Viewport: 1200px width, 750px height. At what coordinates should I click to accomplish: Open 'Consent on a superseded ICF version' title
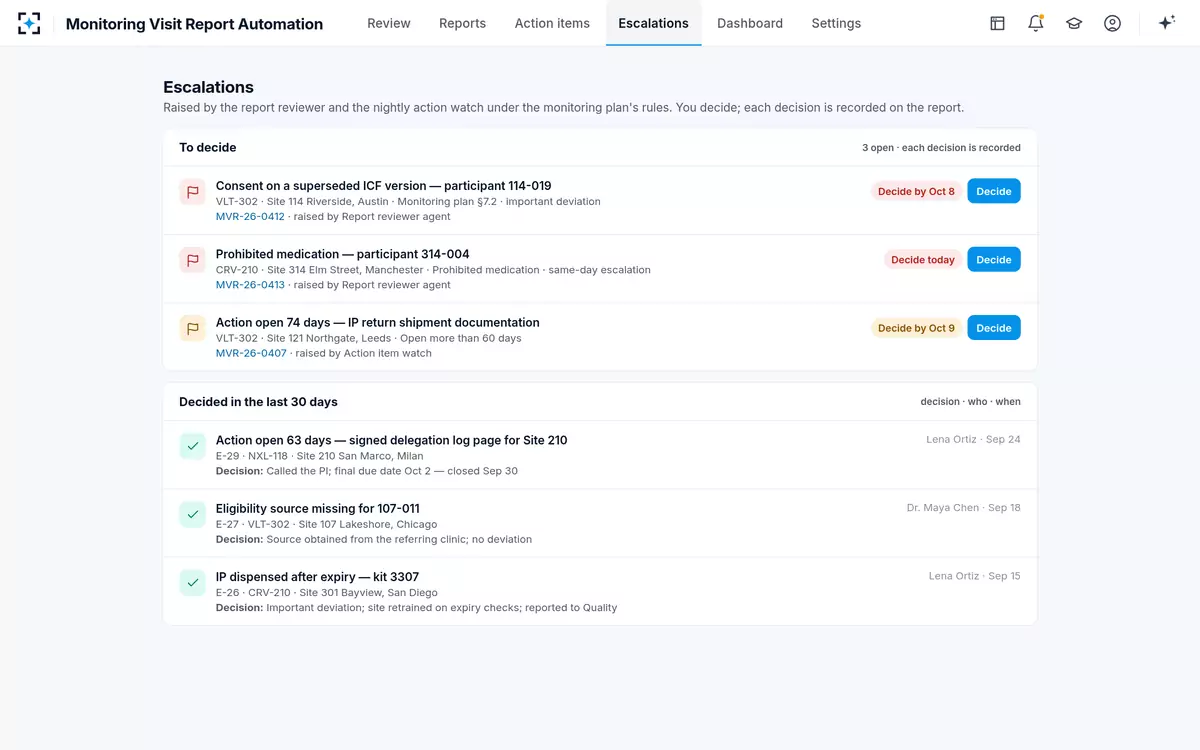383,185
